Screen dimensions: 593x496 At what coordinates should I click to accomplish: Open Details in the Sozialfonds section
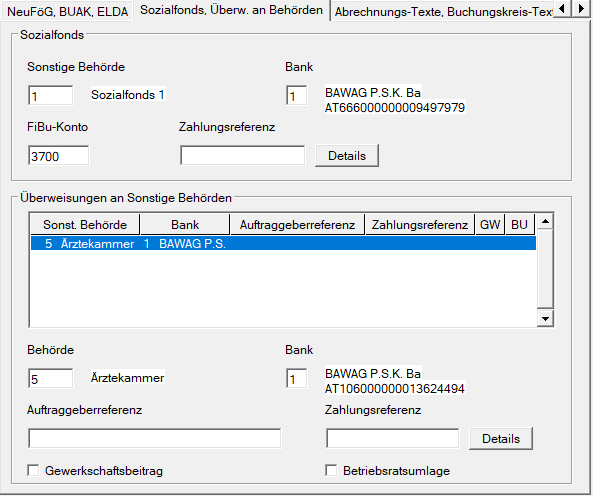(x=347, y=155)
